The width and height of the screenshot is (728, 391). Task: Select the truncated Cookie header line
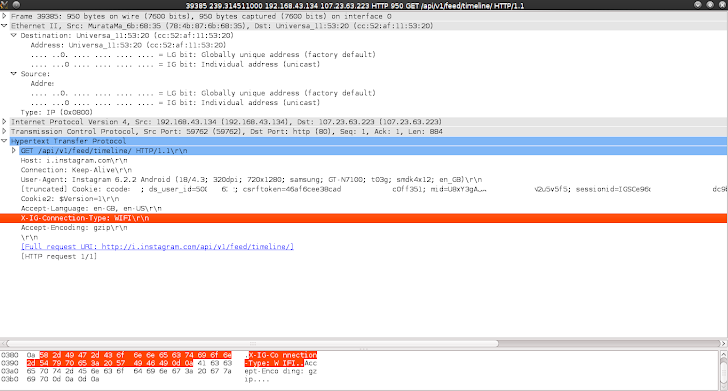point(374,189)
